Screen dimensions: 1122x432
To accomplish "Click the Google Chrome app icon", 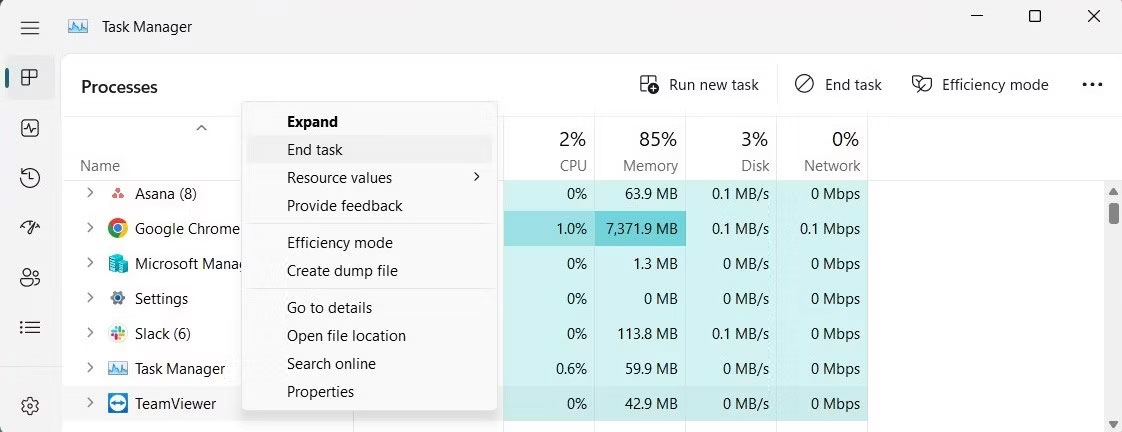I will (x=117, y=228).
